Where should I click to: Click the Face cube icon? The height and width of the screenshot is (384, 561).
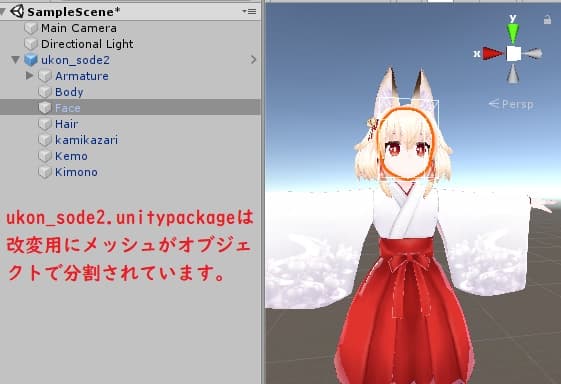point(45,108)
